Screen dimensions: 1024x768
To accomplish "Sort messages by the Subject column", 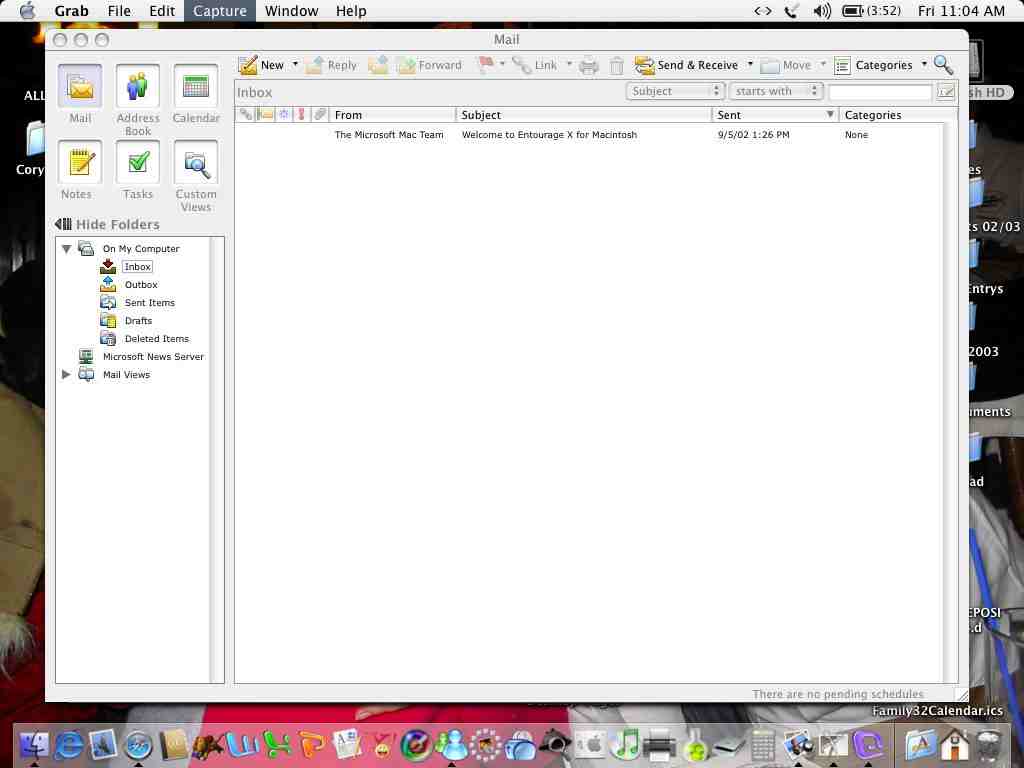I will coord(583,115).
